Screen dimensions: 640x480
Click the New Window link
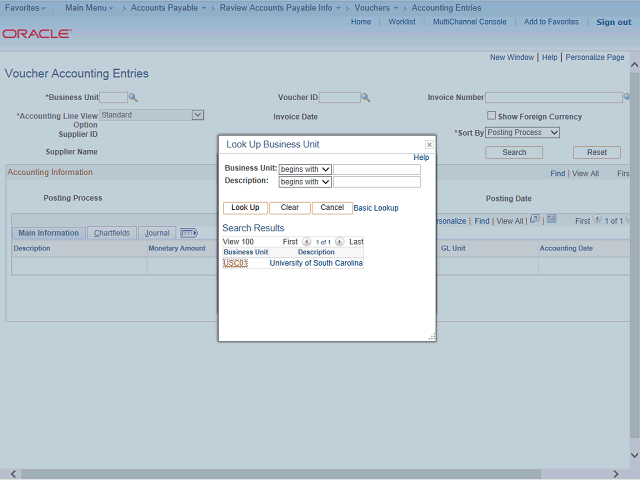(512, 58)
